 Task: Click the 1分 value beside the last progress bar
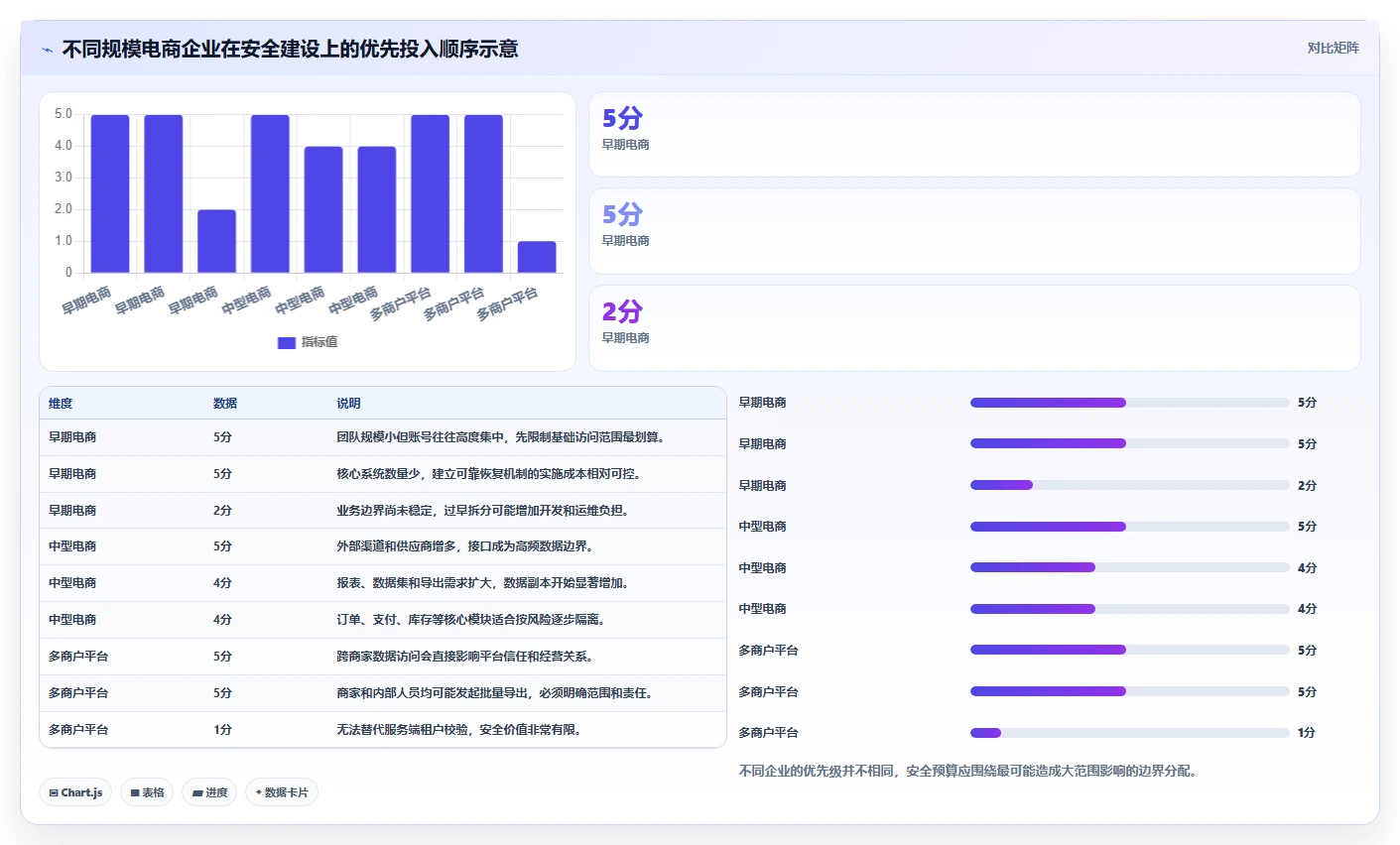[x=1307, y=733]
